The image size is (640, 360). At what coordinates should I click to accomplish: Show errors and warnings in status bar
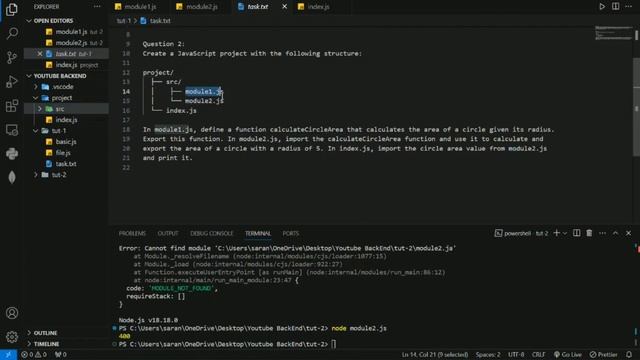click(x=34, y=355)
